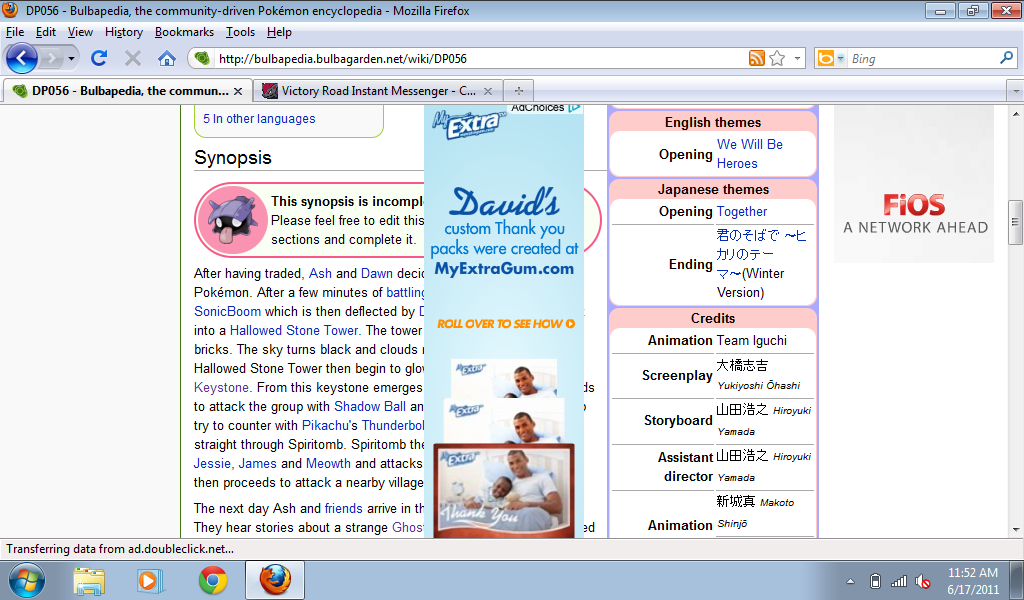The height and width of the screenshot is (600, 1024).
Task: Launch Google Chrome from the taskbar
Action: pos(212,579)
